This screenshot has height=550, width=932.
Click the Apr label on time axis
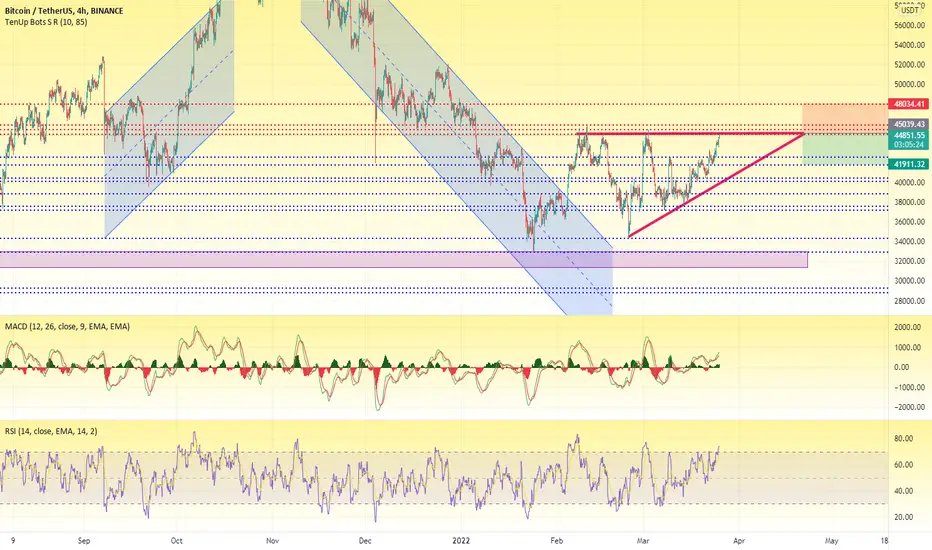tap(739, 540)
